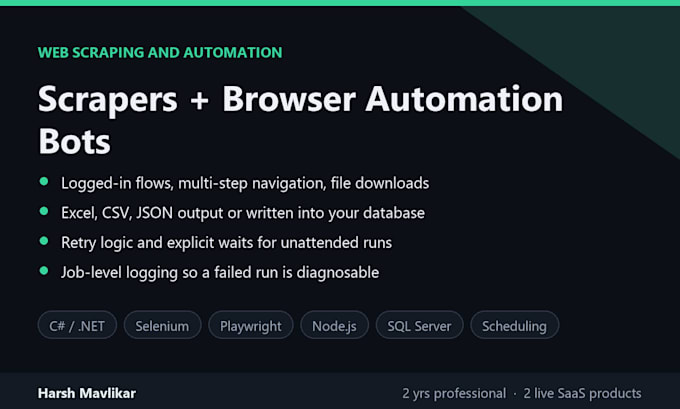Click the '2 live SaaS products' text

tap(582, 393)
